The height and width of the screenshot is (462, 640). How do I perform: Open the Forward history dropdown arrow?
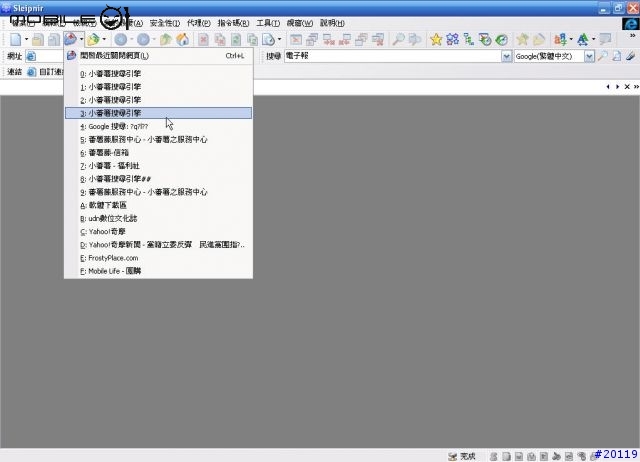tap(154, 40)
